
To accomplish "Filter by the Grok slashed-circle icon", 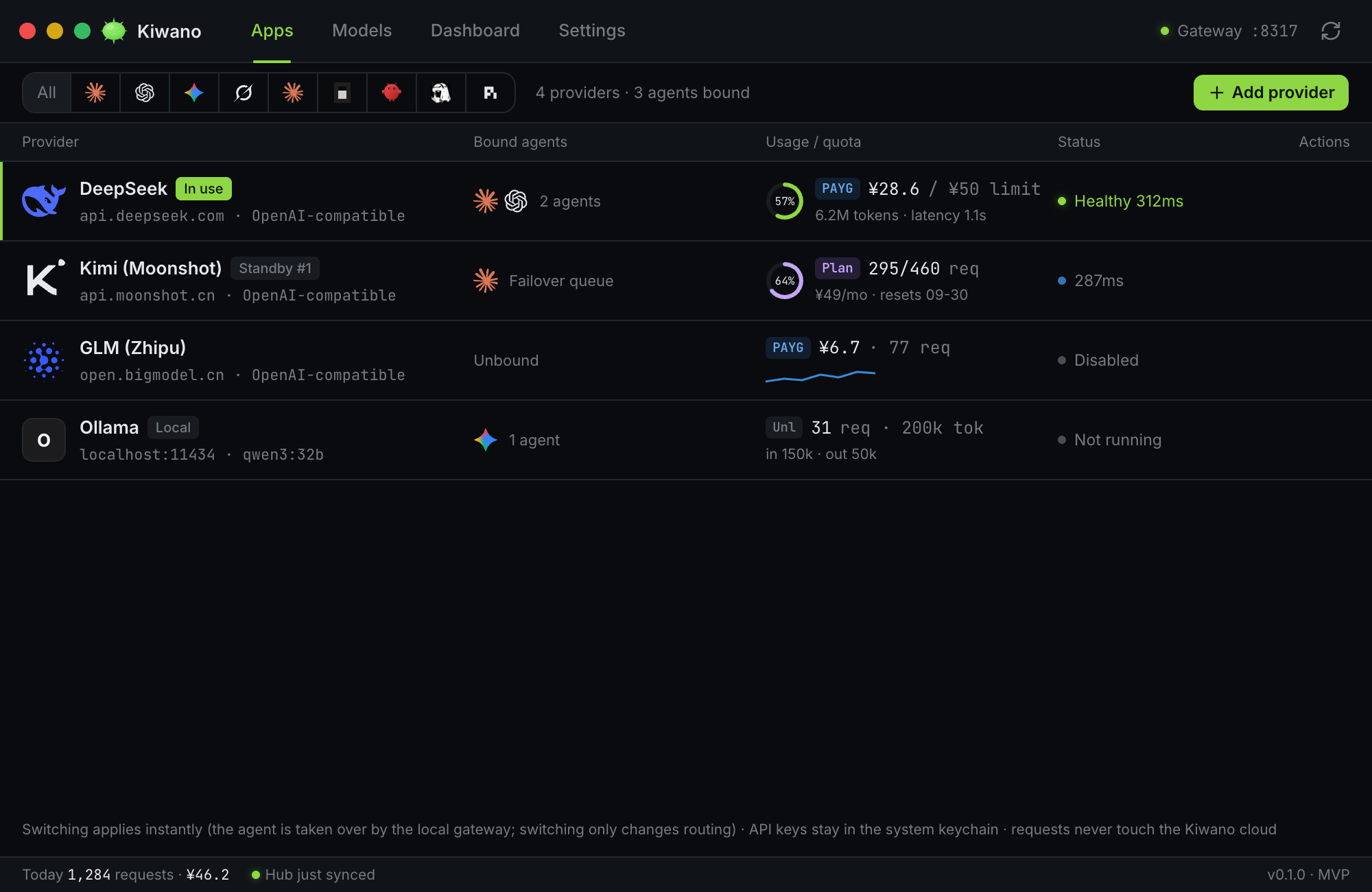I will (x=244, y=93).
